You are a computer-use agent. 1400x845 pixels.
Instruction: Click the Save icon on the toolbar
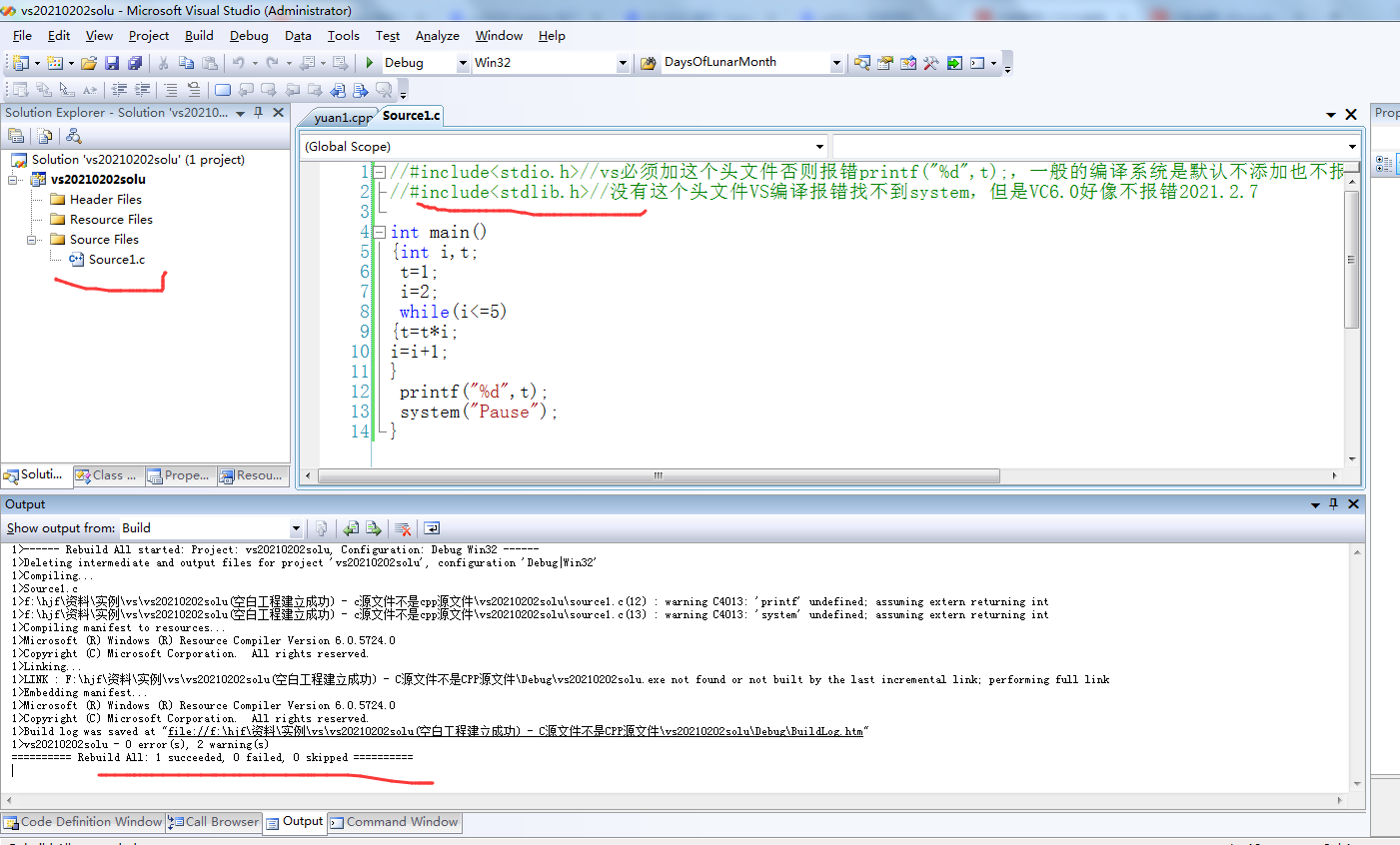pos(114,62)
